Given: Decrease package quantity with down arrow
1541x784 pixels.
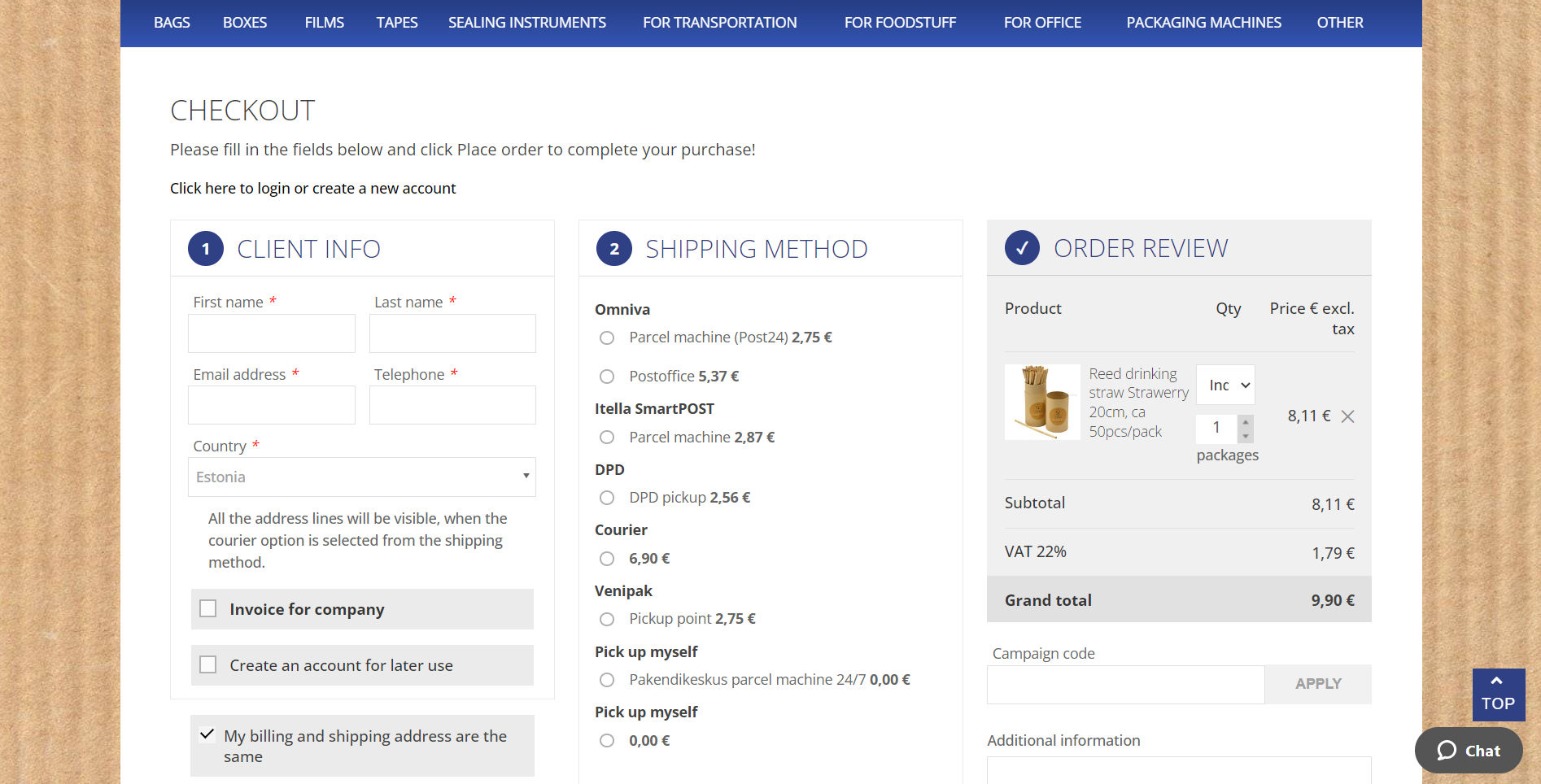Looking at the screenshot, I should pos(1246,436).
